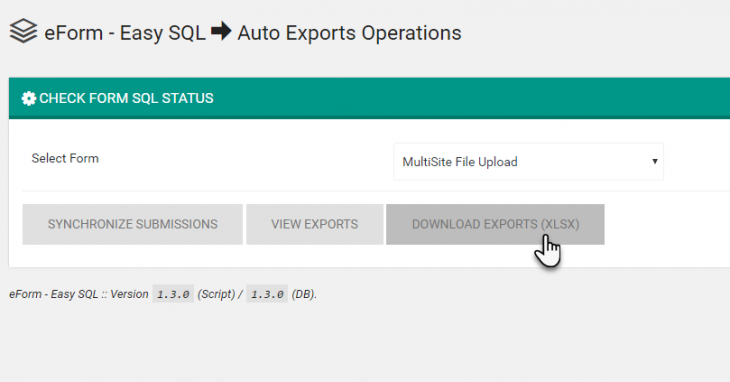Viewport: 730px width, 382px height.
Task: Click the Auto Exports Operations title text
Action: (349, 33)
